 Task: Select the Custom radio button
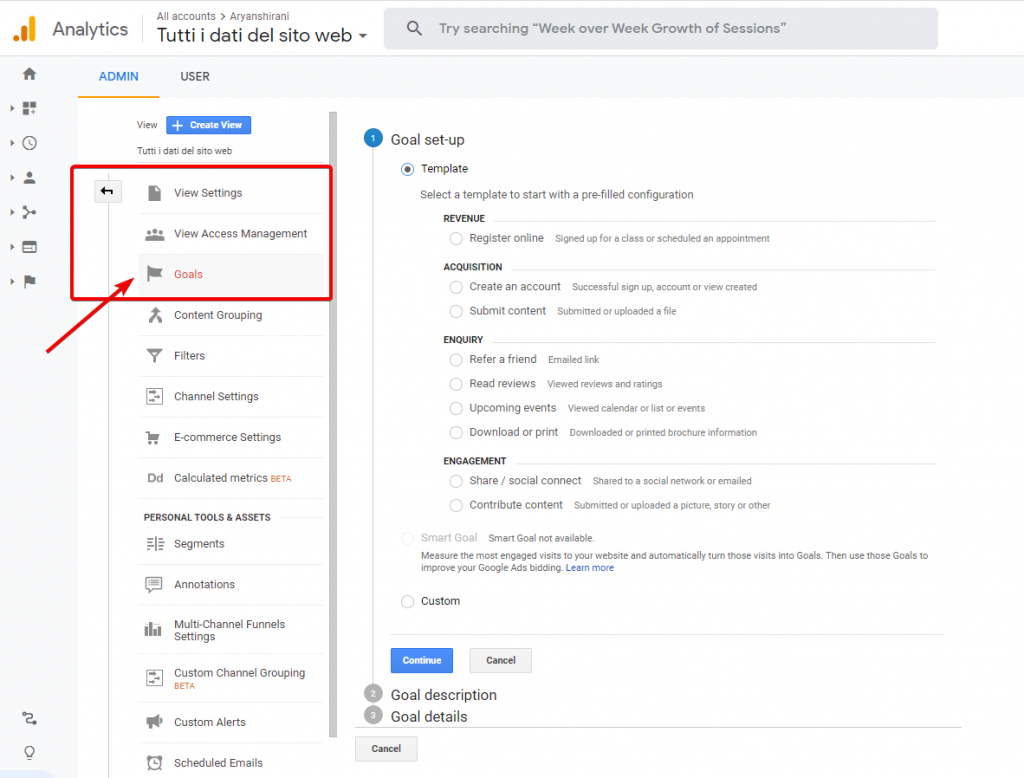click(407, 601)
